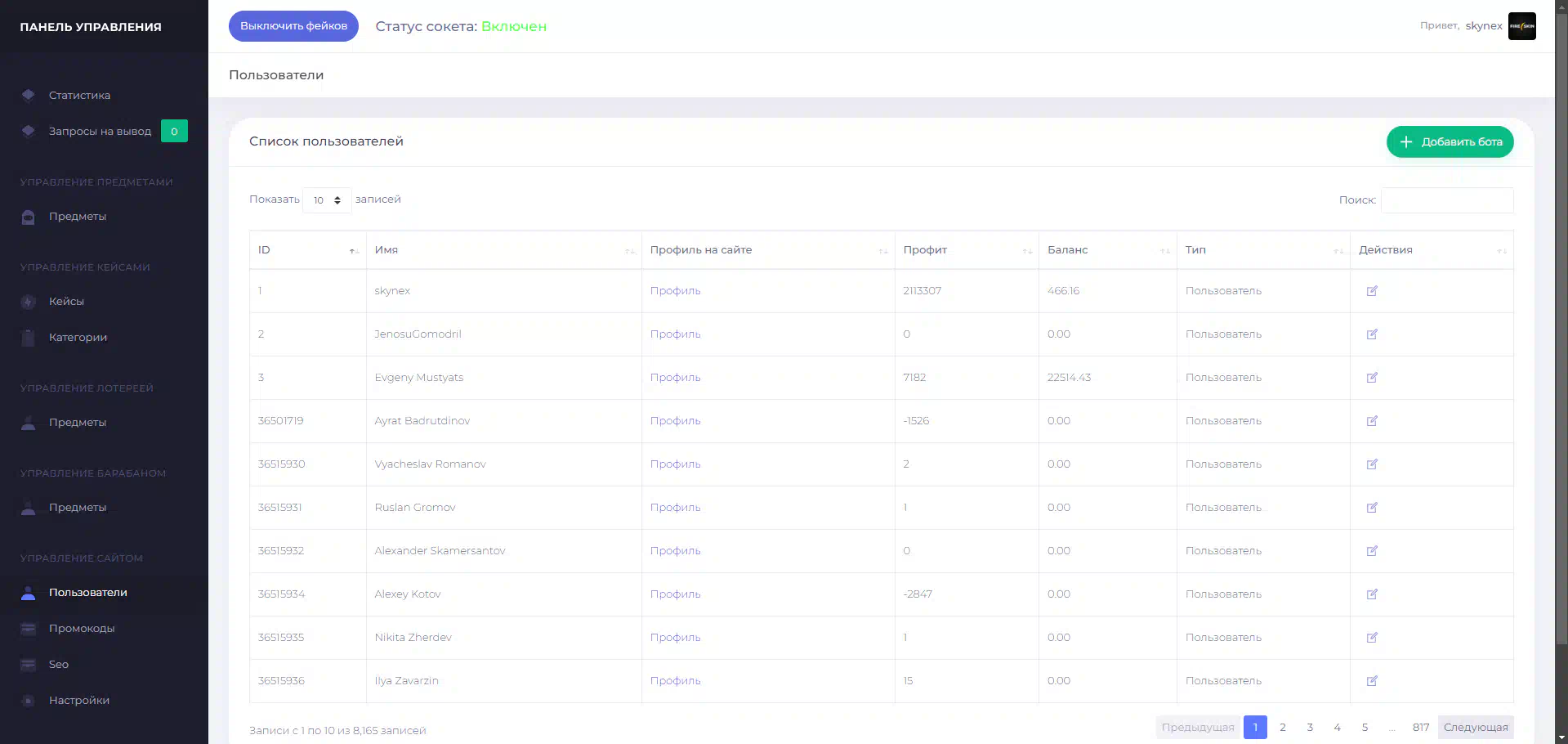The width and height of the screenshot is (1568, 744).
Task: Click the Statistics sidebar icon
Action: click(x=29, y=96)
